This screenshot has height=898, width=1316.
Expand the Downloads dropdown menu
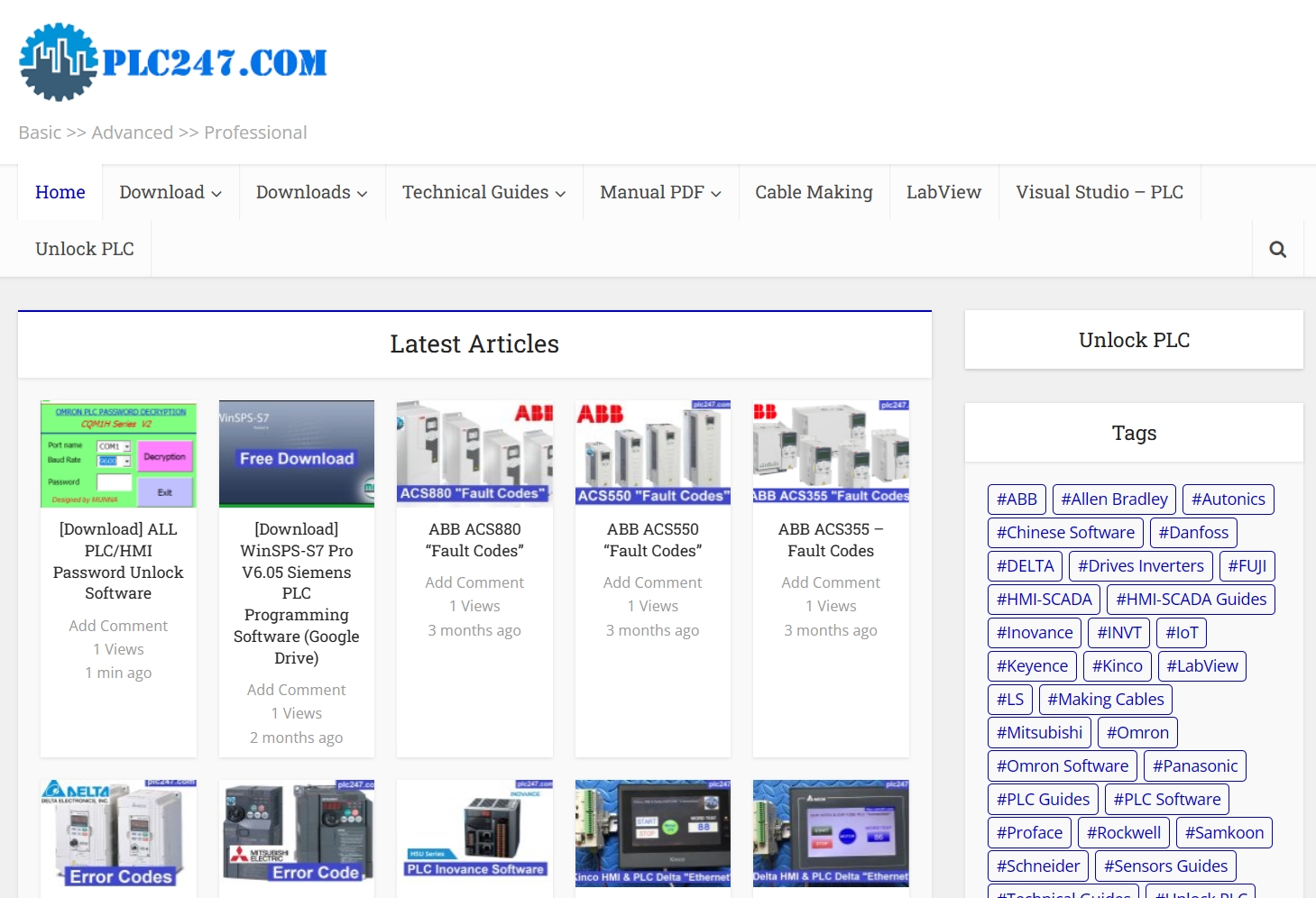[311, 192]
